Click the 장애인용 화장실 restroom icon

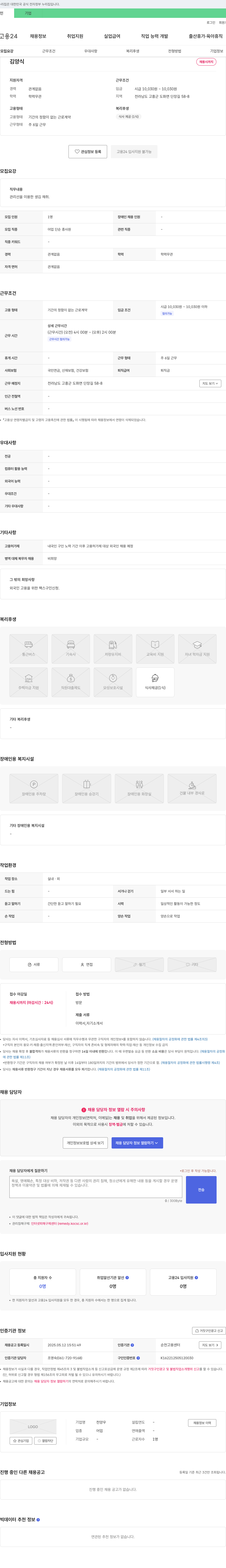click(140, 789)
